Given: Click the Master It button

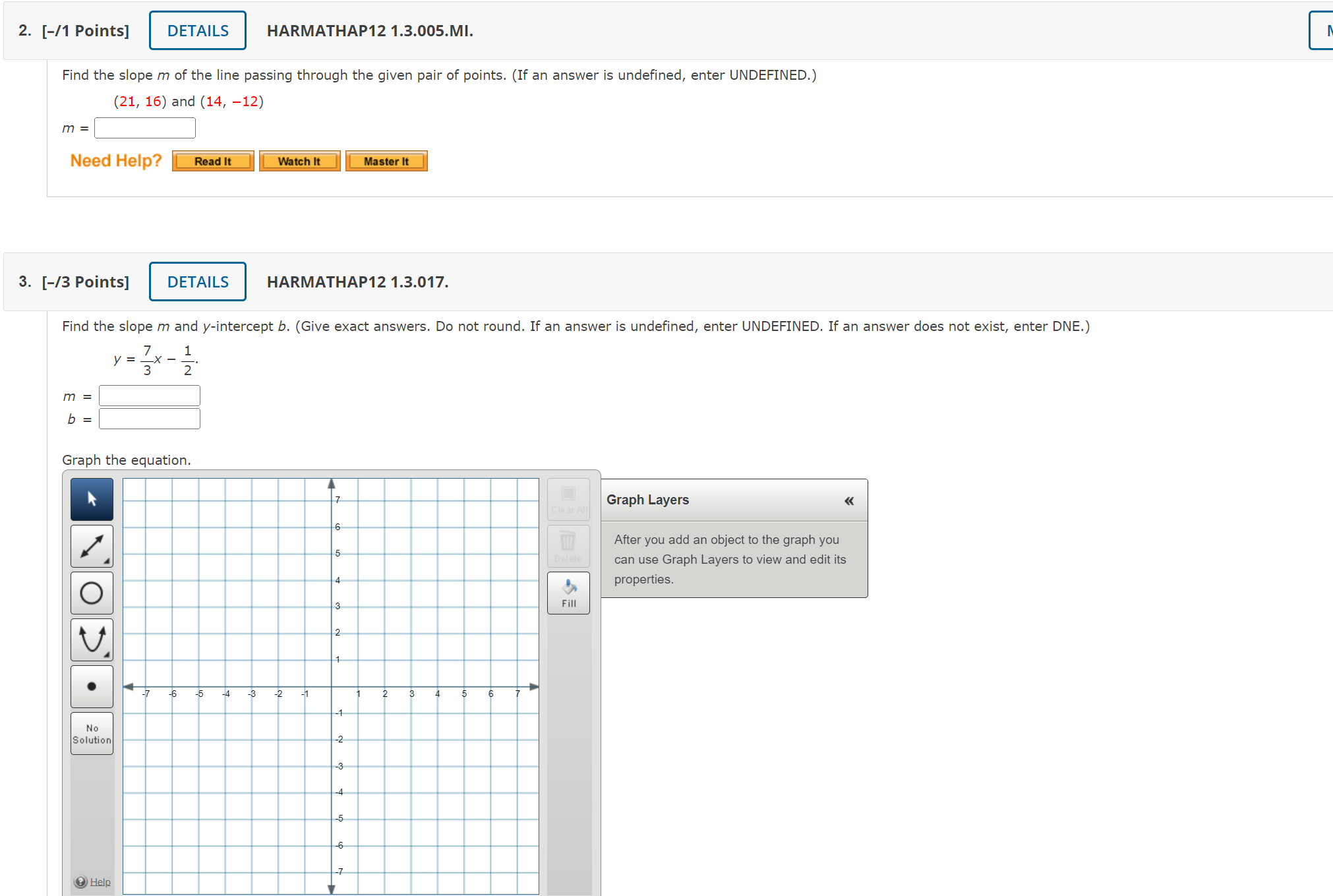Looking at the screenshot, I should (386, 160).
